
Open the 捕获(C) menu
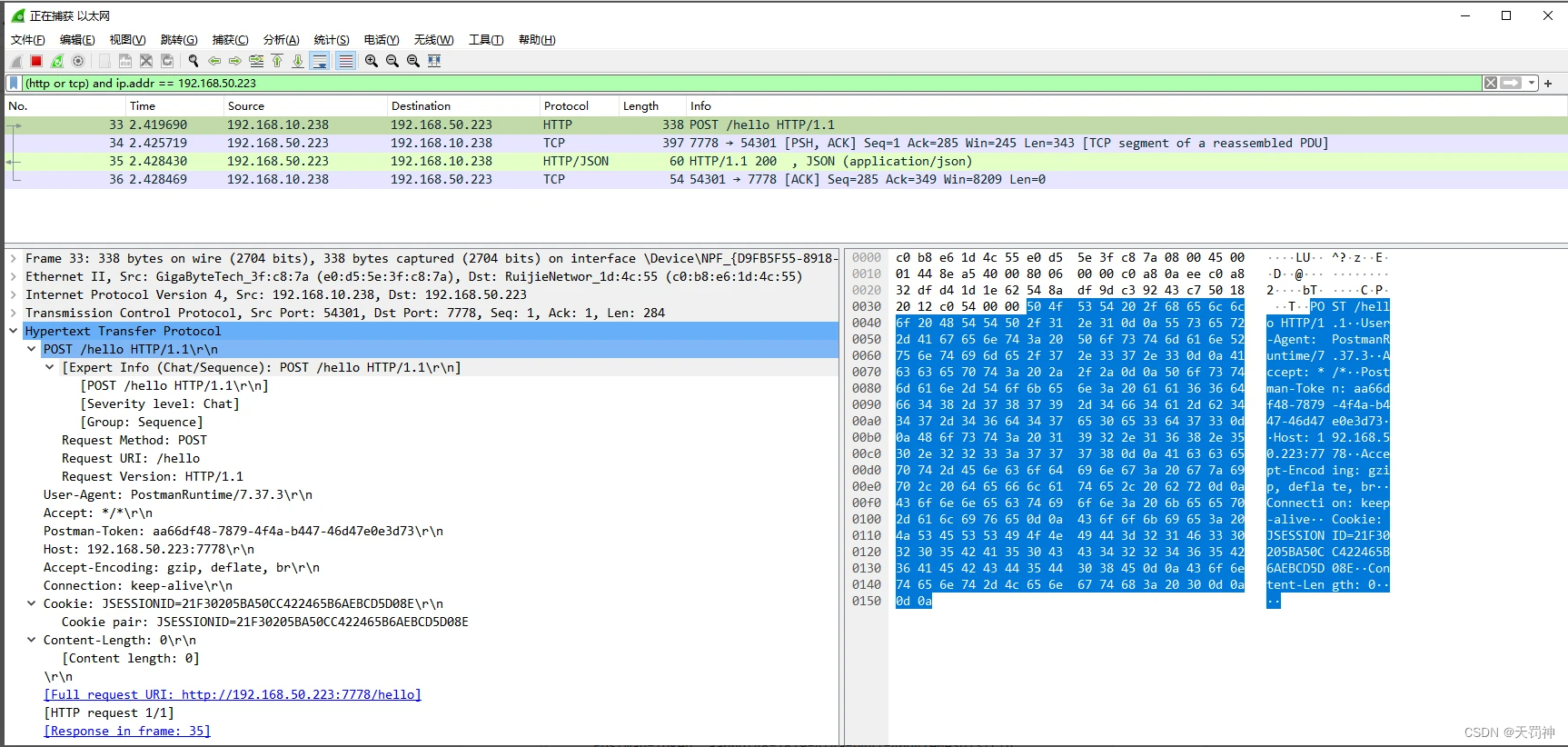230,39
